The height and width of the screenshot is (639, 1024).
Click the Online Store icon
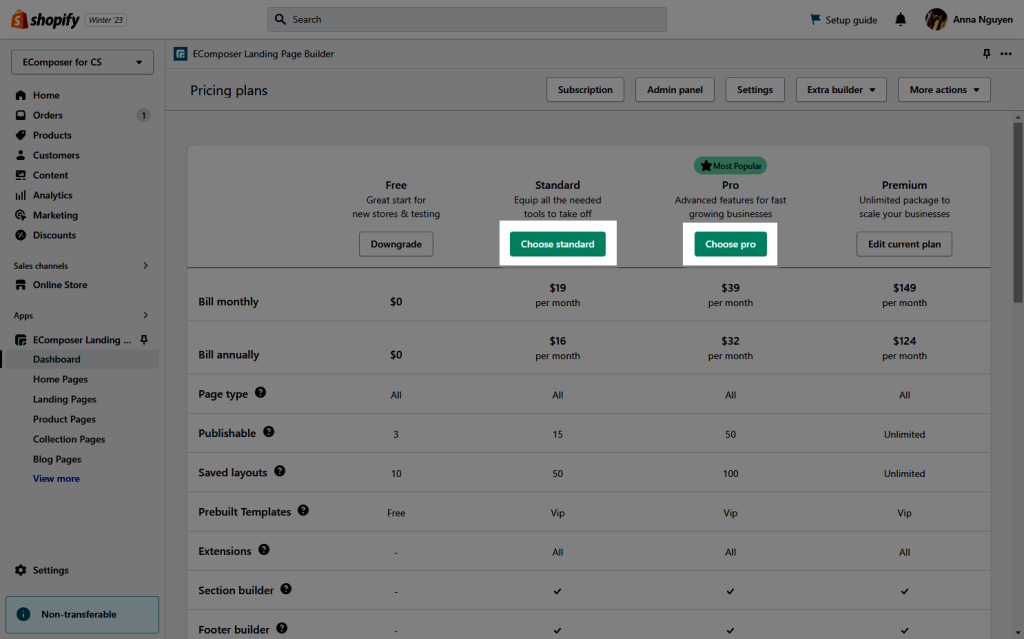pyautogui.click(x=21, y=285)
